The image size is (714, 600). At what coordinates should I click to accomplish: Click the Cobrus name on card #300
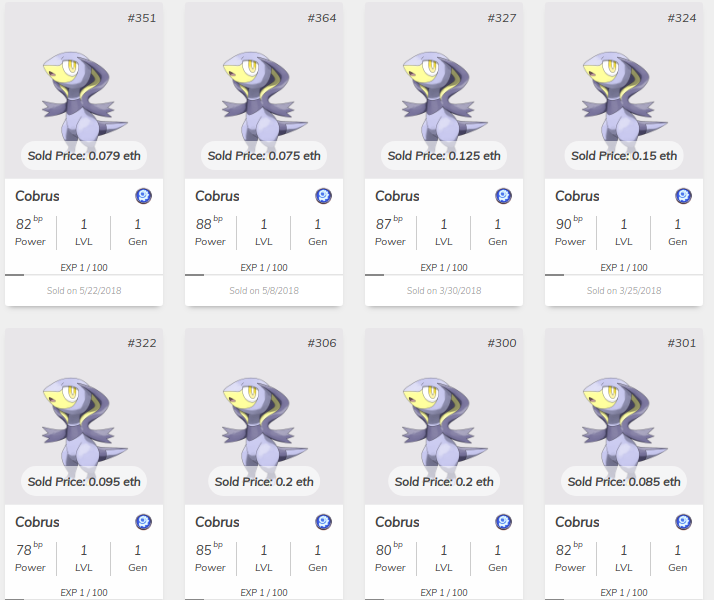[x=397, y=522]
